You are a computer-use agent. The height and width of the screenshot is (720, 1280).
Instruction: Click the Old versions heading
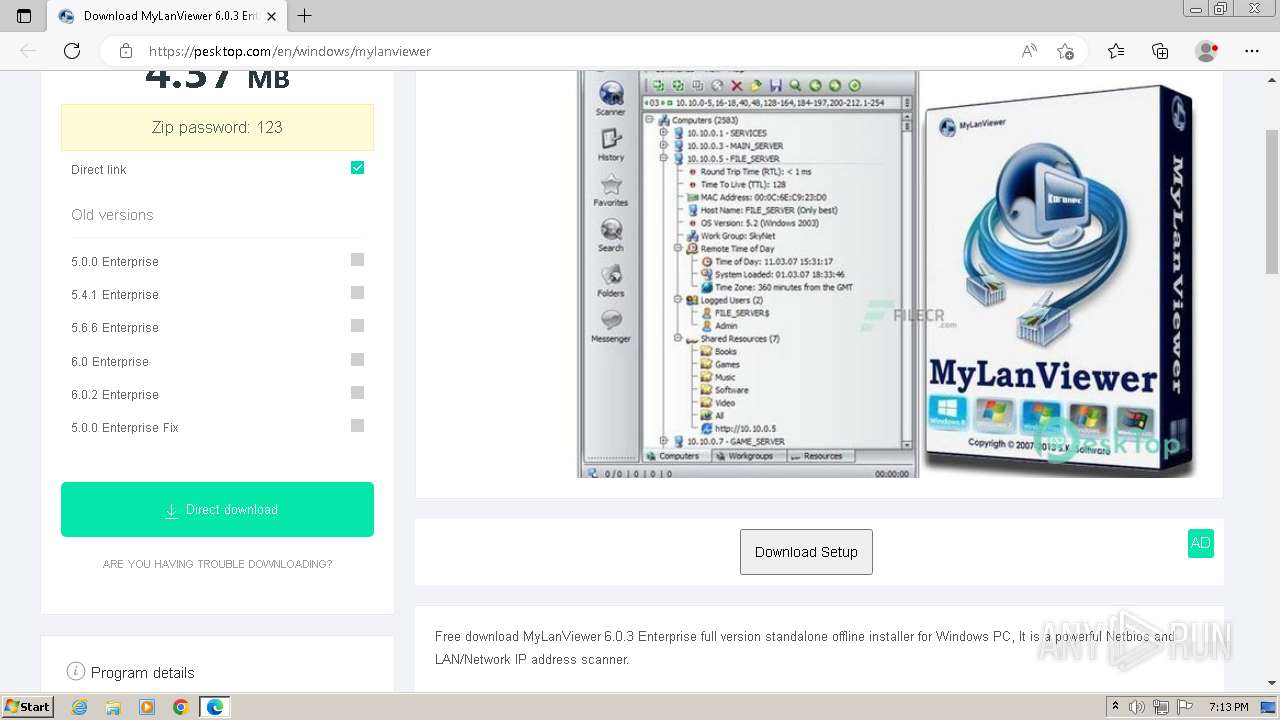(x=112, y=215)
